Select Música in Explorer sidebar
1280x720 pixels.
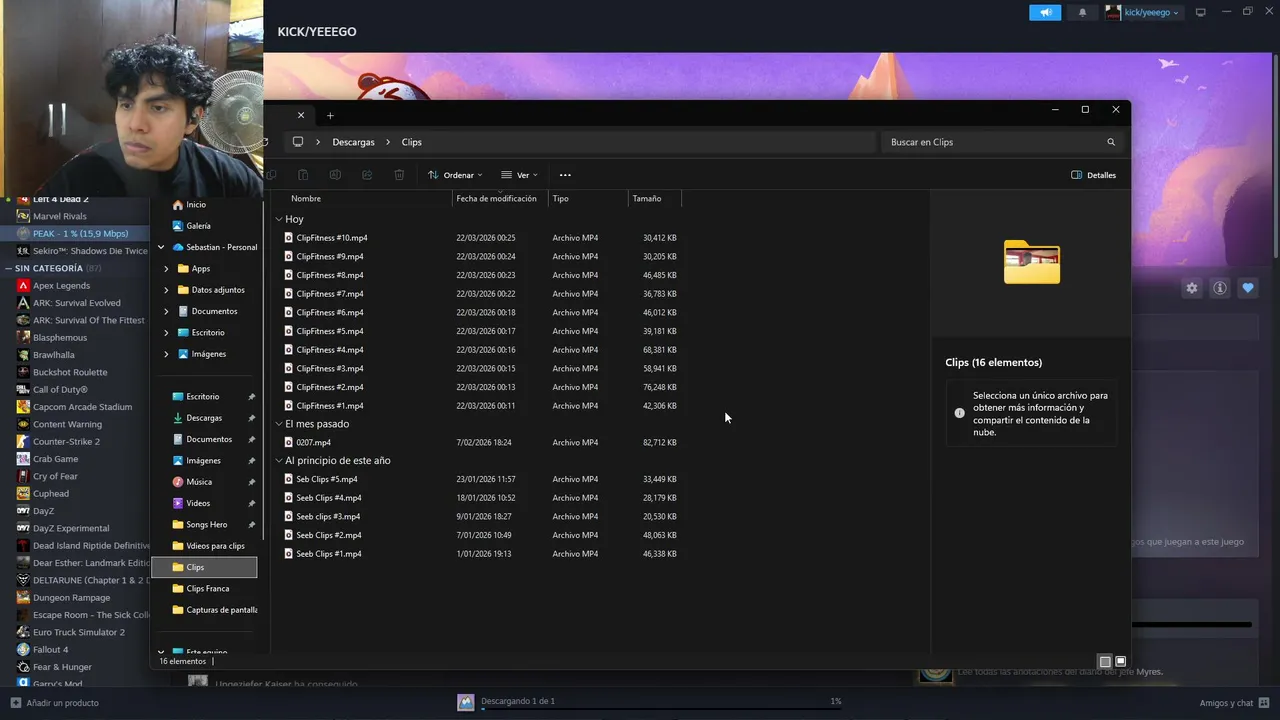click(x=199, y=482)
